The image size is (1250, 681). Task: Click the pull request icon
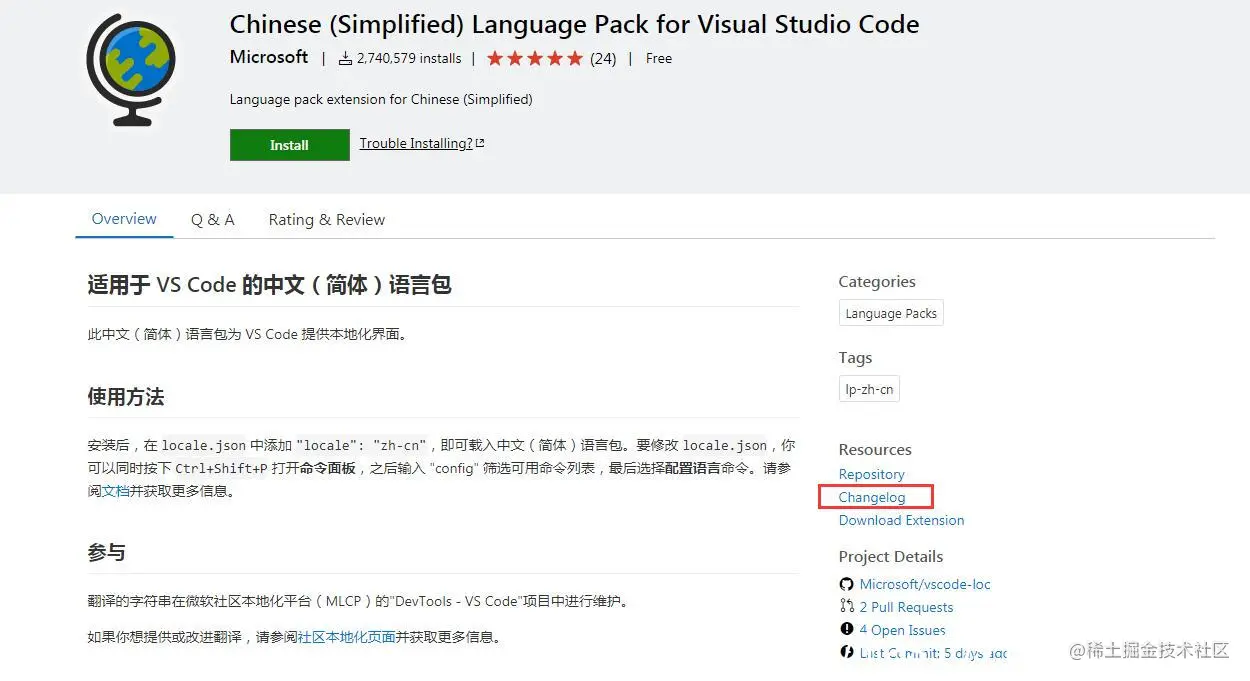[847, 606]
